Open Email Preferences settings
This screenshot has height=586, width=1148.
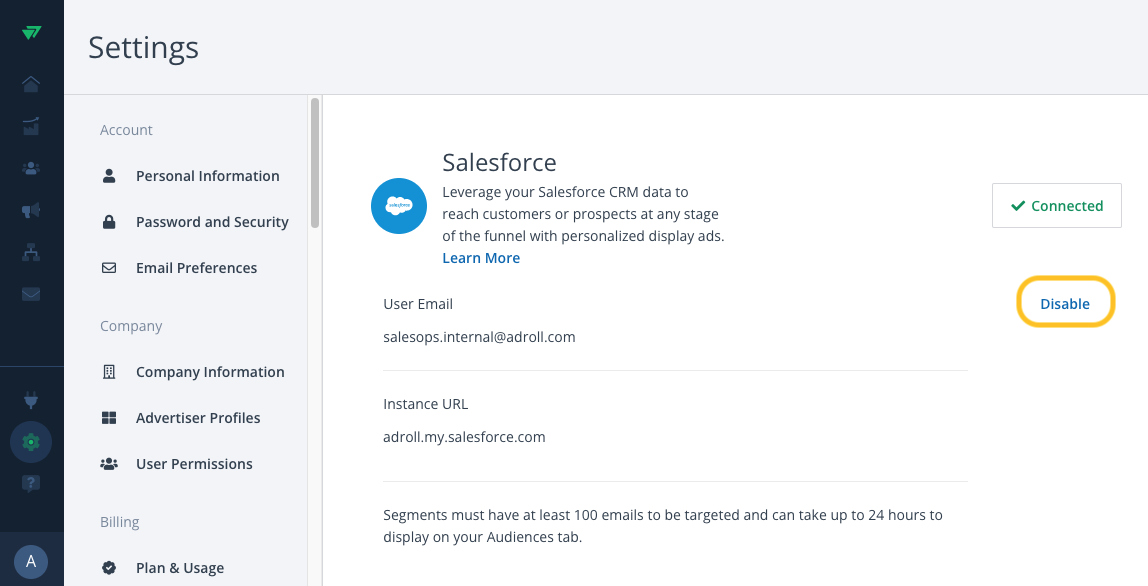click(x=196, y=268)
